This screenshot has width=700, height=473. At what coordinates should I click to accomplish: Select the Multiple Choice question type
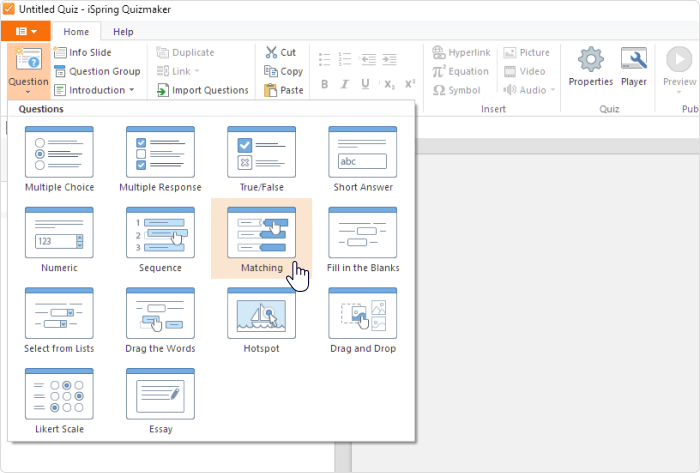point(59,159)
